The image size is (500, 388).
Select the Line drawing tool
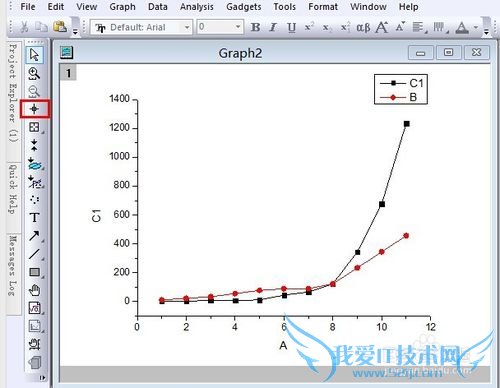point(34,254)
